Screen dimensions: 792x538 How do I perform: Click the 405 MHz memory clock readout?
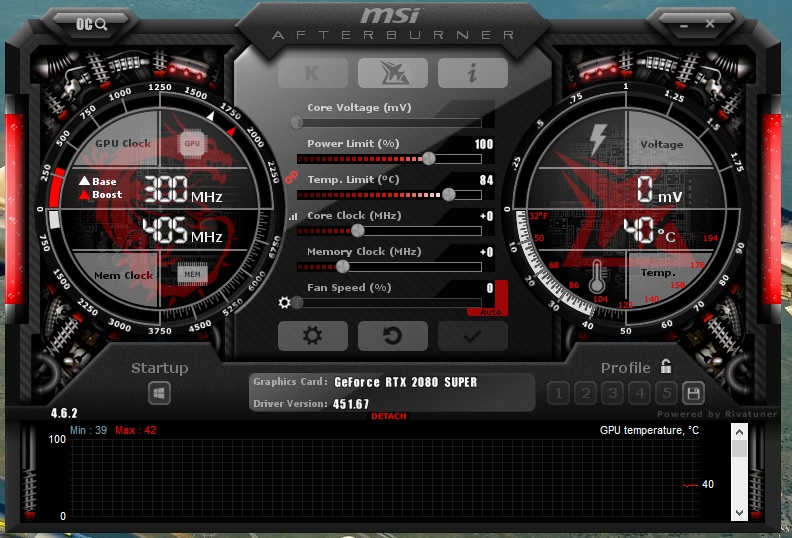pyautogui.click(x=183, y=231)
